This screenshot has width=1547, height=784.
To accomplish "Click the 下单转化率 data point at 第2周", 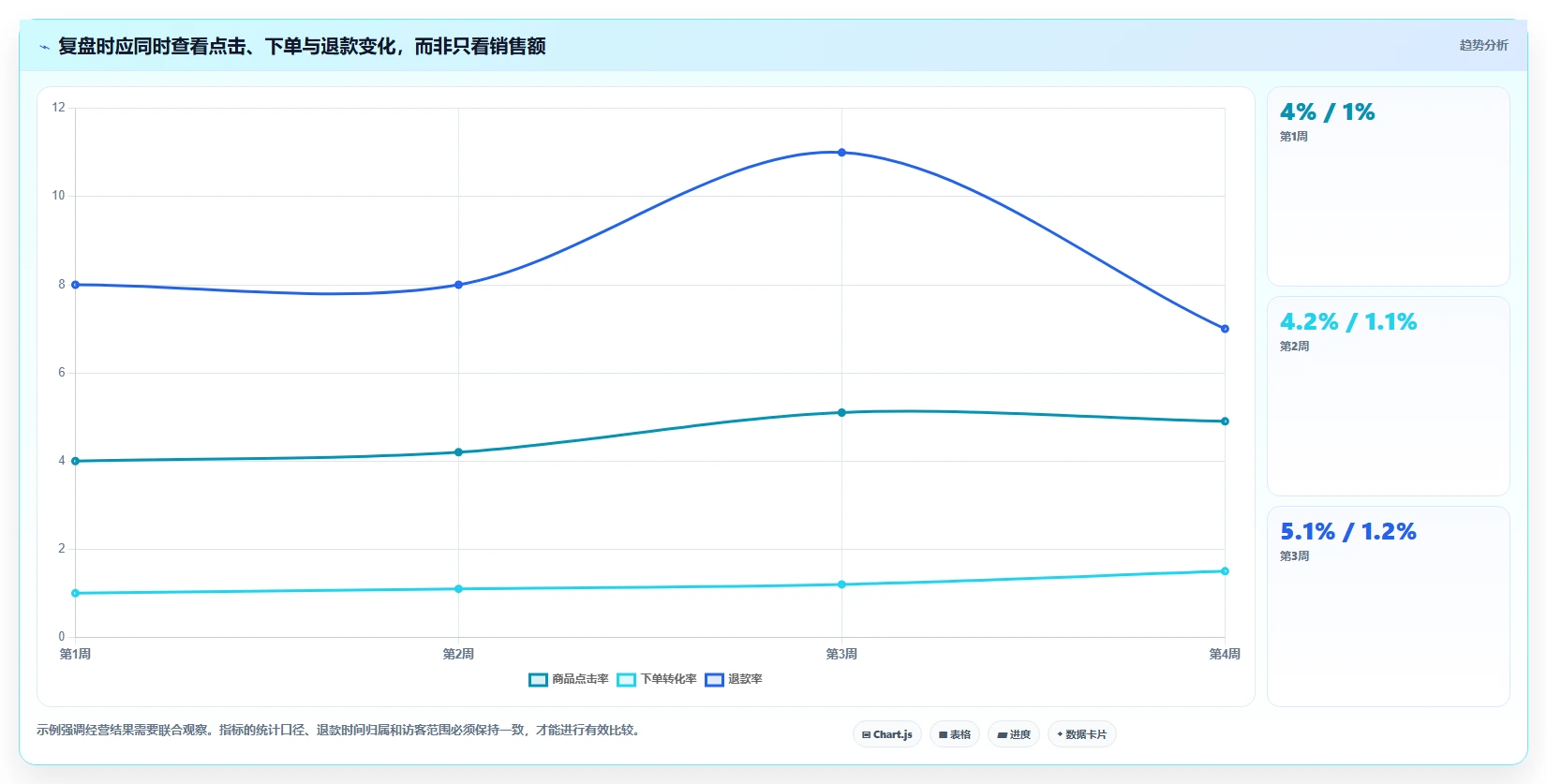I will click(x=458, y=589).
